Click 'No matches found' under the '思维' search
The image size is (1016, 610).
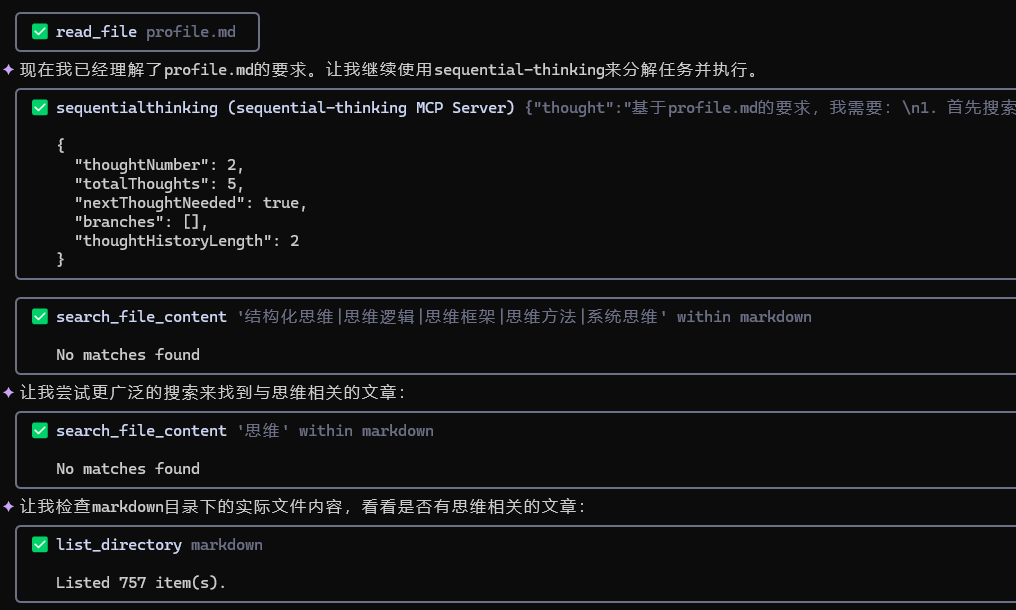click(x=128, y=469)
